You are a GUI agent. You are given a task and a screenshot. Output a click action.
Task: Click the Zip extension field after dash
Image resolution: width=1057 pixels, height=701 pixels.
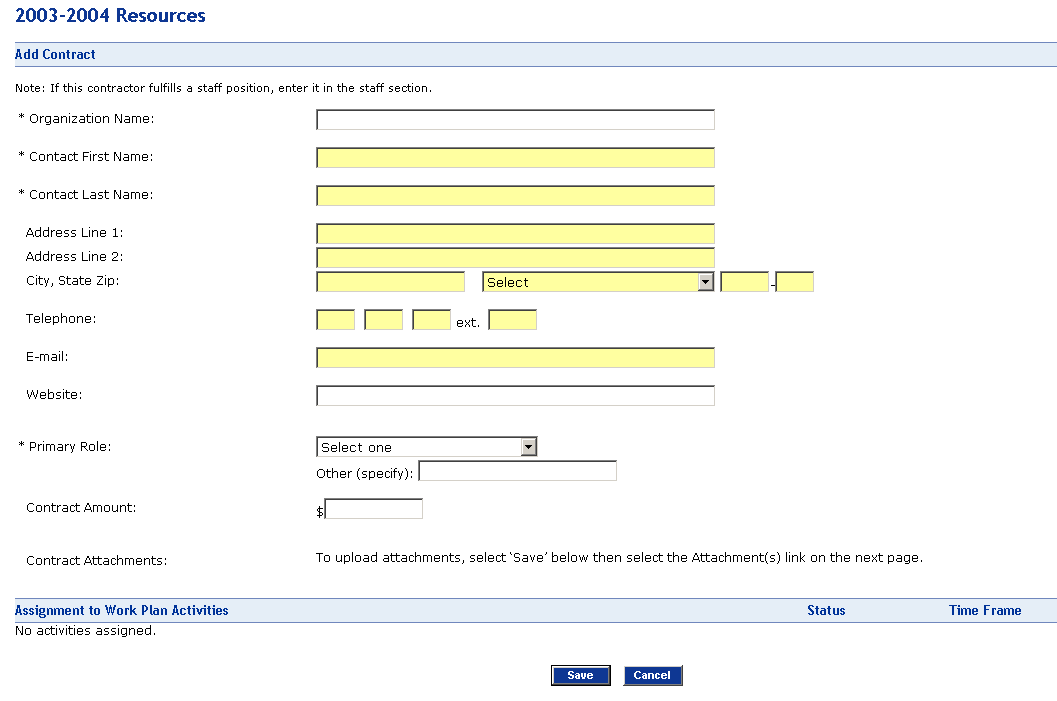point(795,282)
